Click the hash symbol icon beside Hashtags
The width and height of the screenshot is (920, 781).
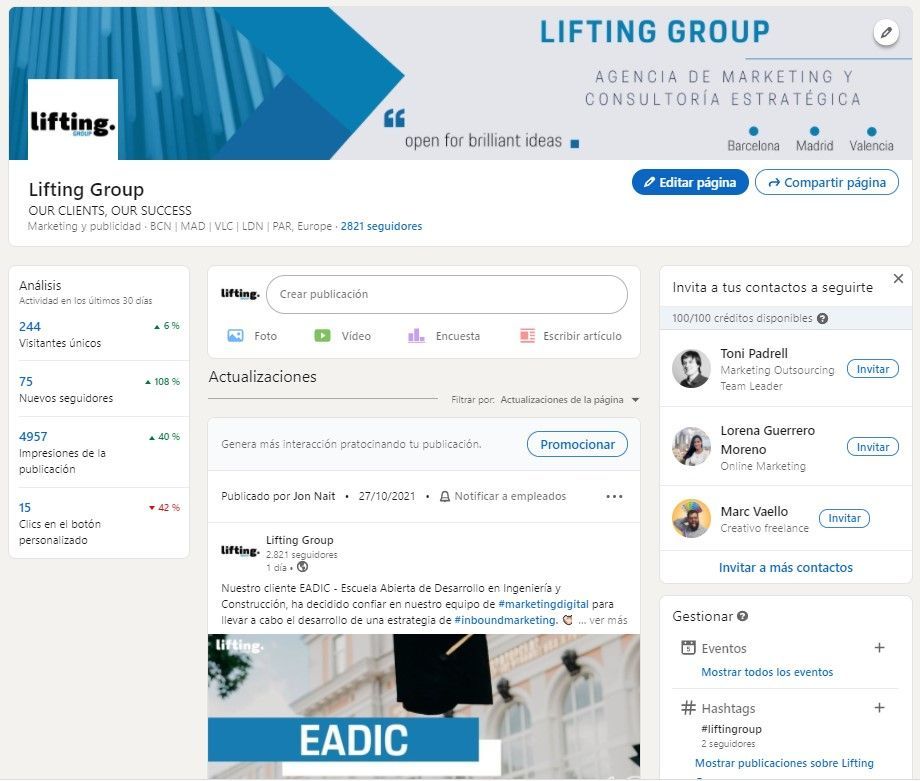pos(688,708)
